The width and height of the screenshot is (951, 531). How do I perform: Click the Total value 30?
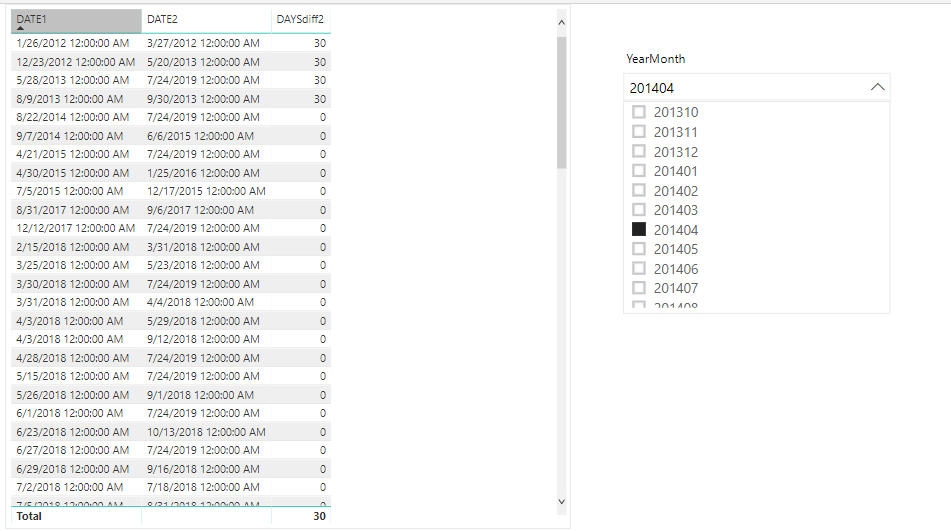tap(320, 516)
